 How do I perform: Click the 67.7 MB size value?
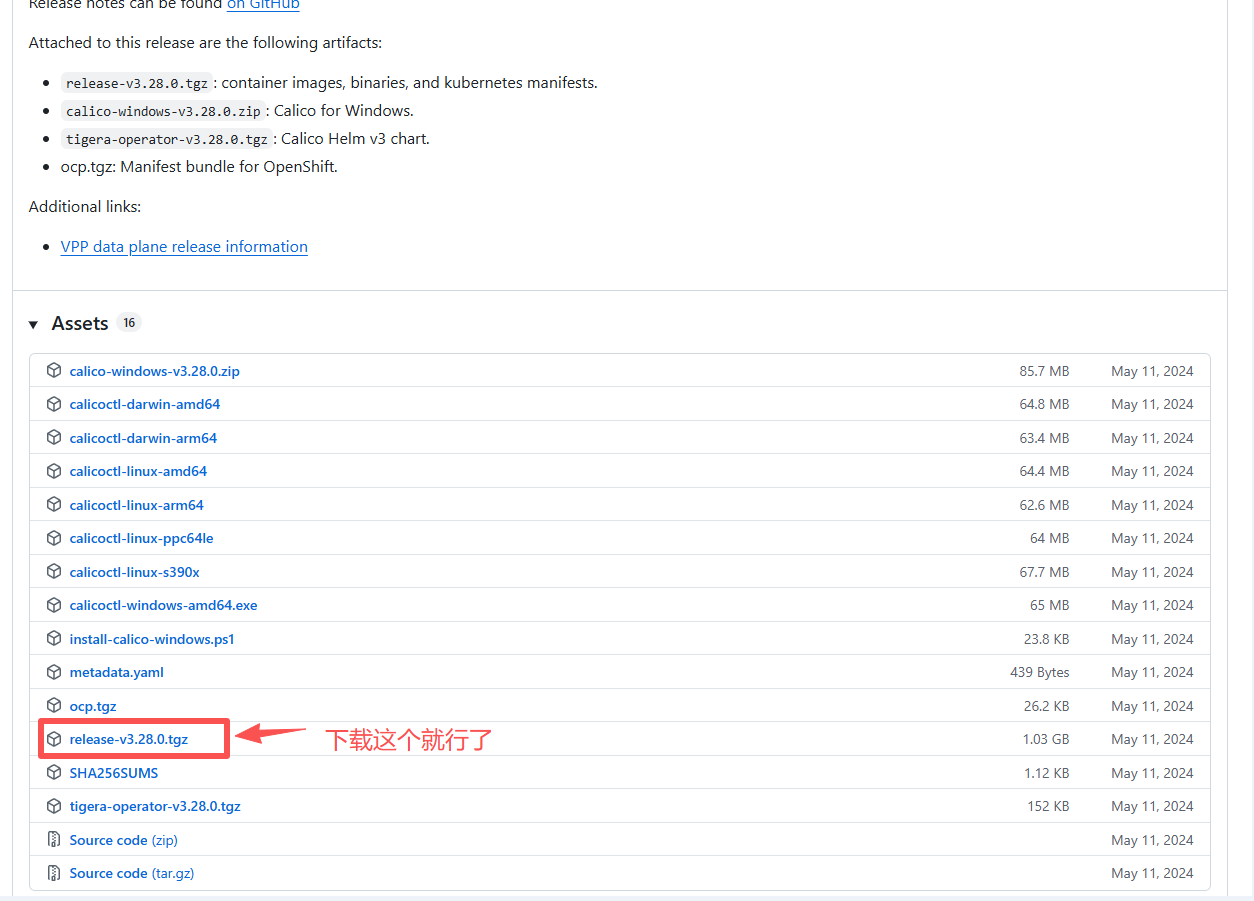[x=1044, y=572]
